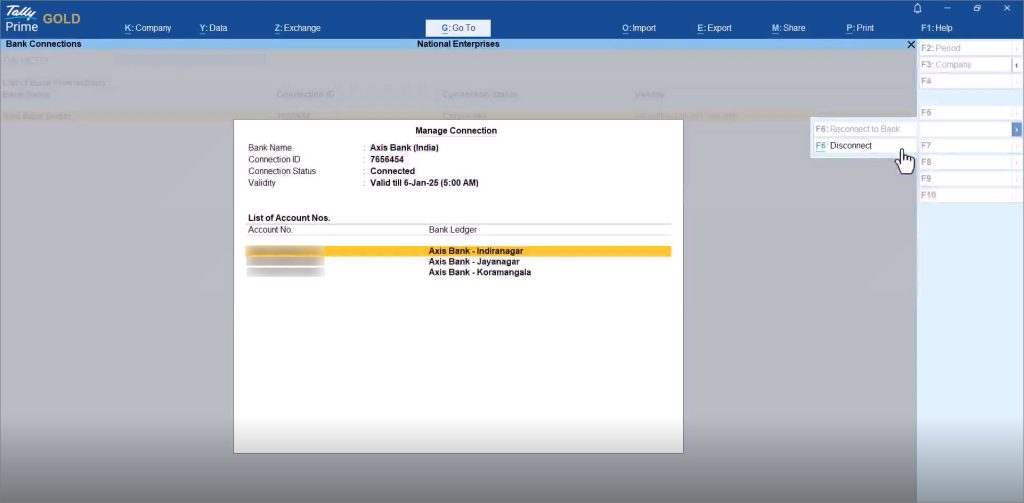Choose F6: Reconnect to Bank option

(862, 129)
